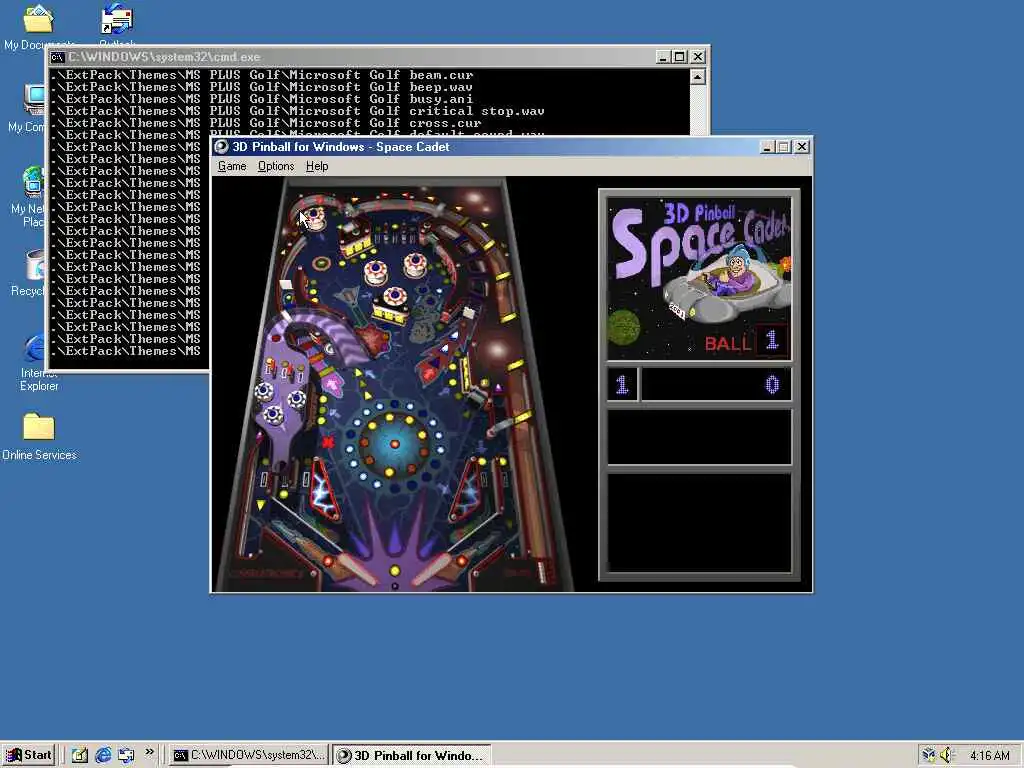Switch to cmd.exe taskbar button
The image size is (1024, 768).
pyautogui.click(x=249, y=755)
